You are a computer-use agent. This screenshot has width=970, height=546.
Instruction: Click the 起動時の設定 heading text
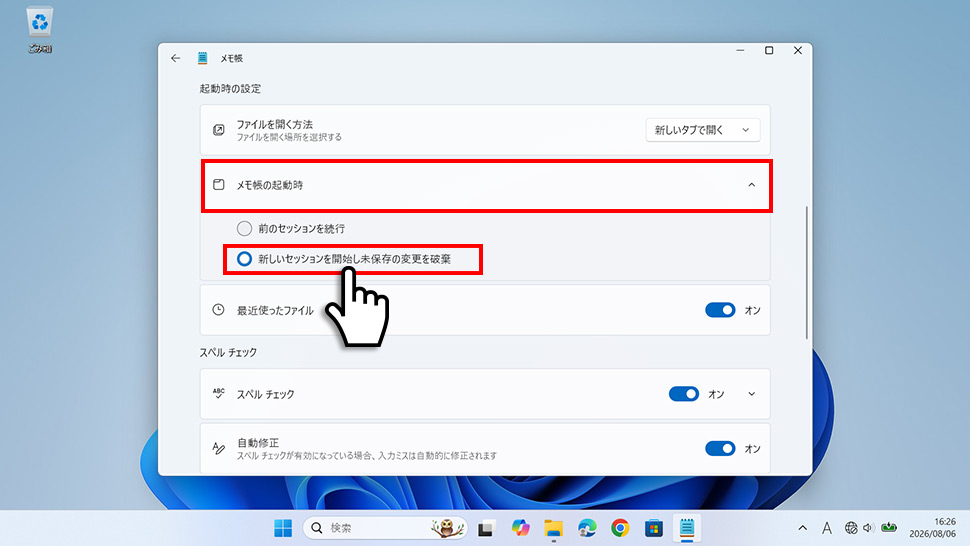pyautogui.click(x=230, y=88)
